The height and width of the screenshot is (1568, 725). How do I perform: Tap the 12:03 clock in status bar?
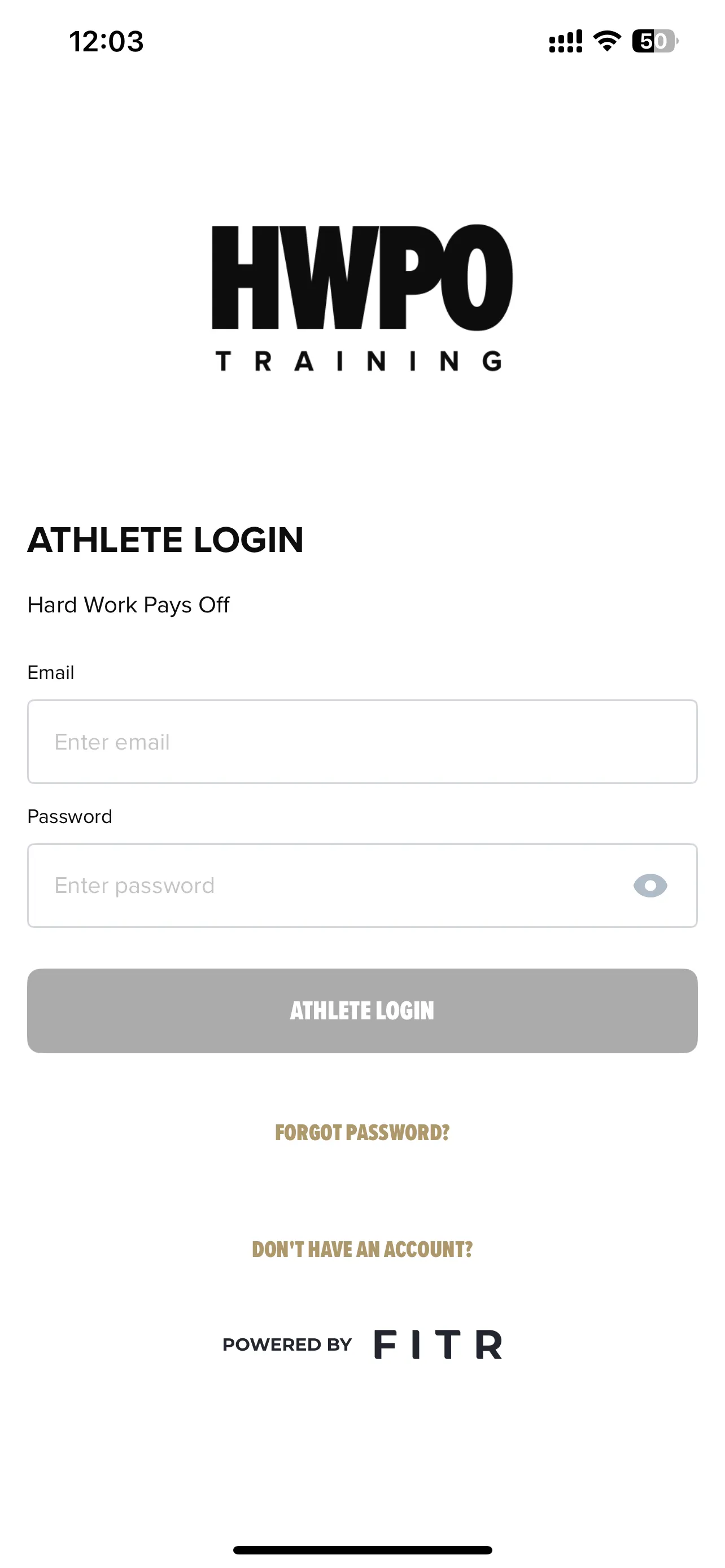(x=107, y=41)
